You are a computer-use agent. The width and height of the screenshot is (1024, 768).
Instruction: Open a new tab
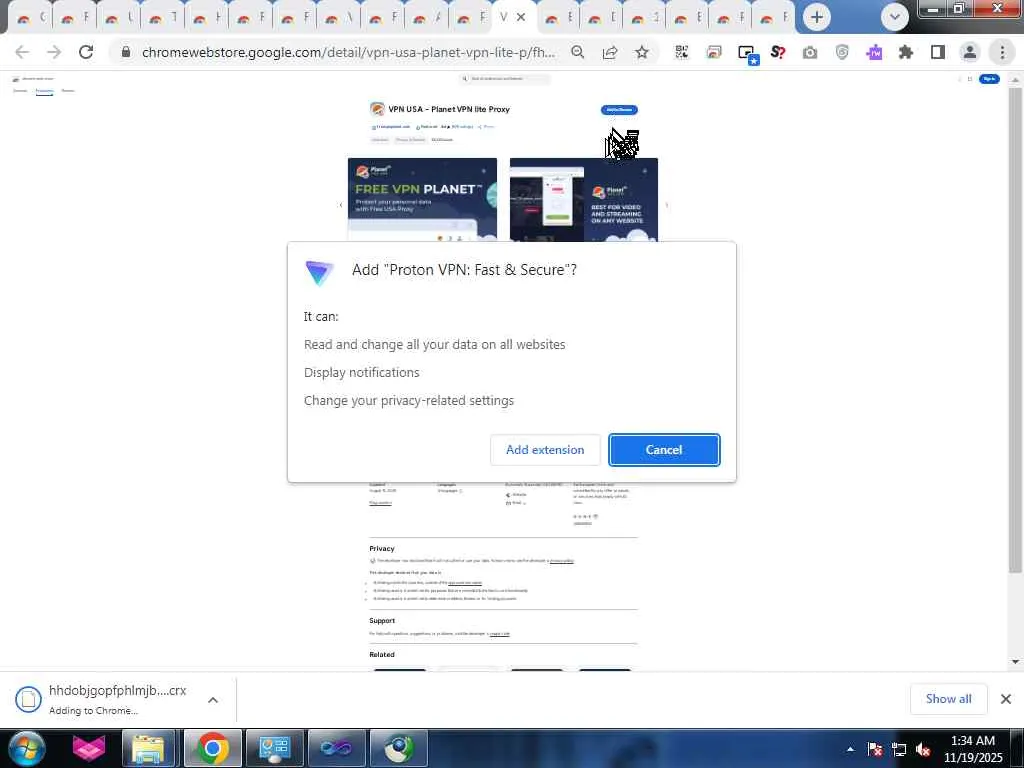click(x=816, y=17)
